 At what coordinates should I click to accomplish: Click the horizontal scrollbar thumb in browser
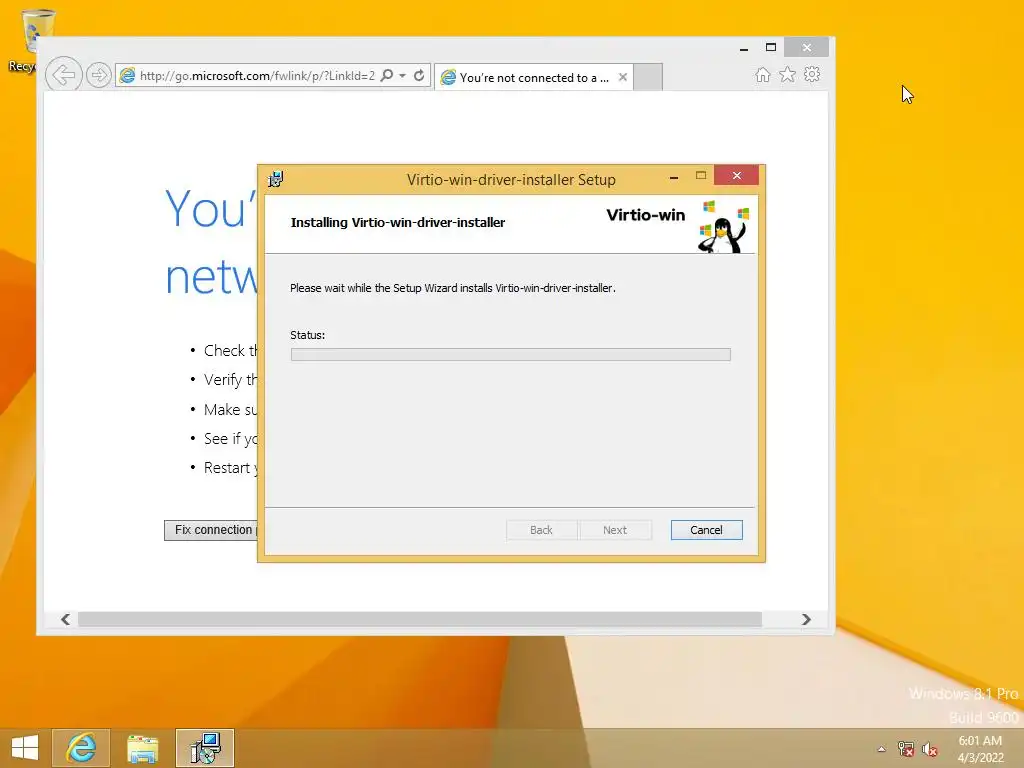420,619
